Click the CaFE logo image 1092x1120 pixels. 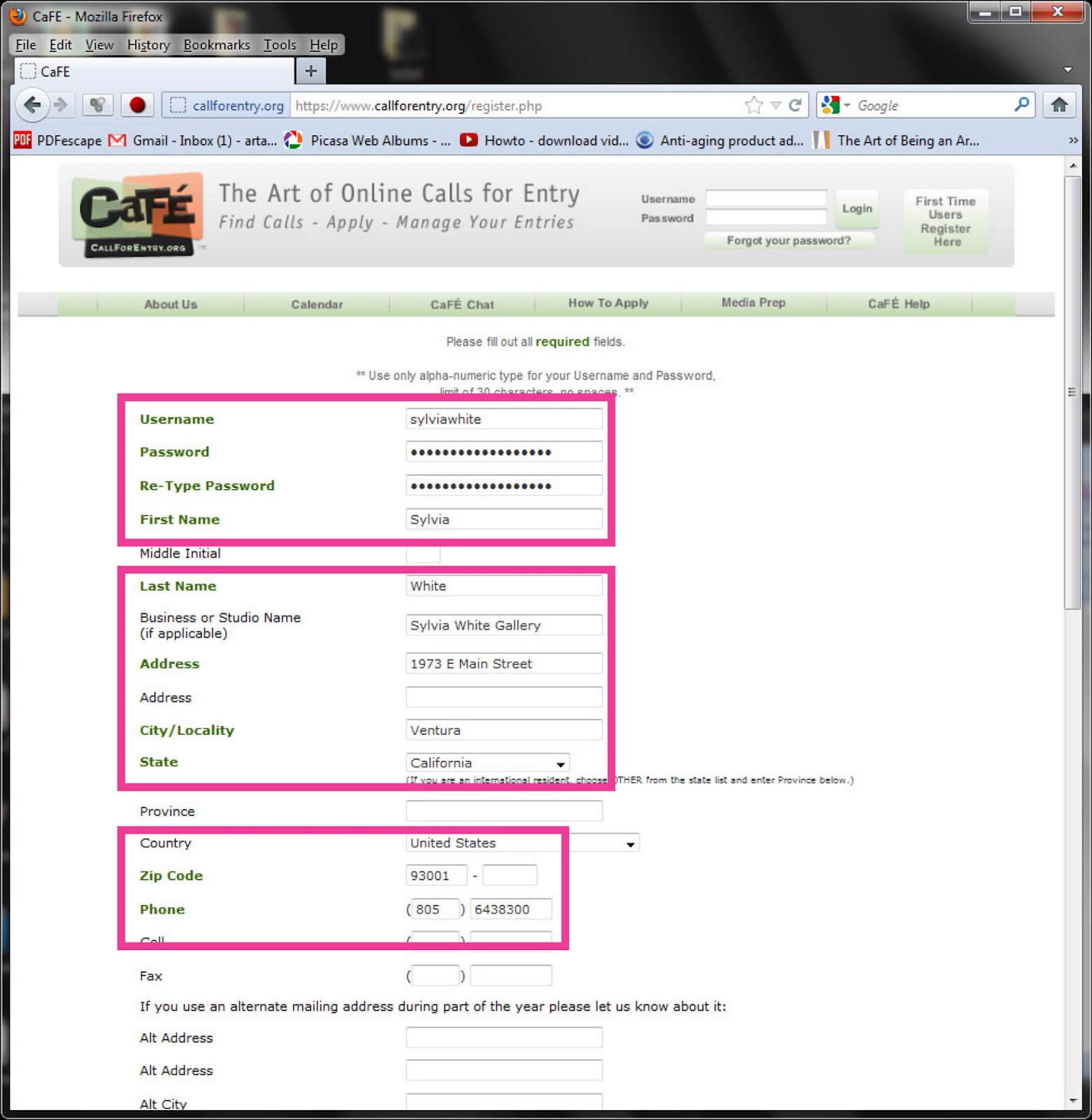tap(139, 215)
